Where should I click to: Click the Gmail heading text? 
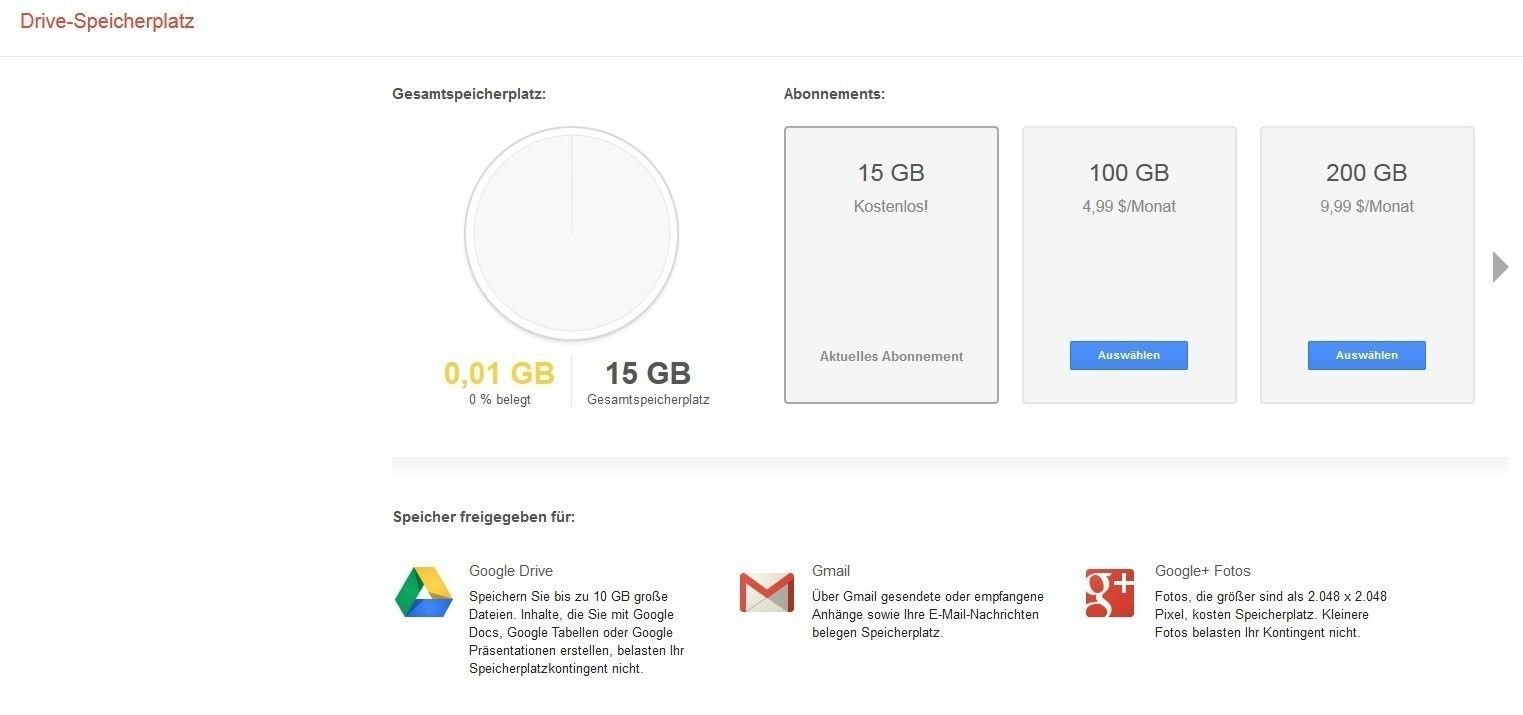click(x=831, y=571)
